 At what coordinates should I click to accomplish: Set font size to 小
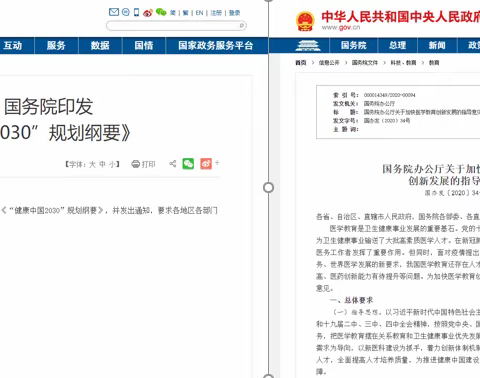coord(113,164)
